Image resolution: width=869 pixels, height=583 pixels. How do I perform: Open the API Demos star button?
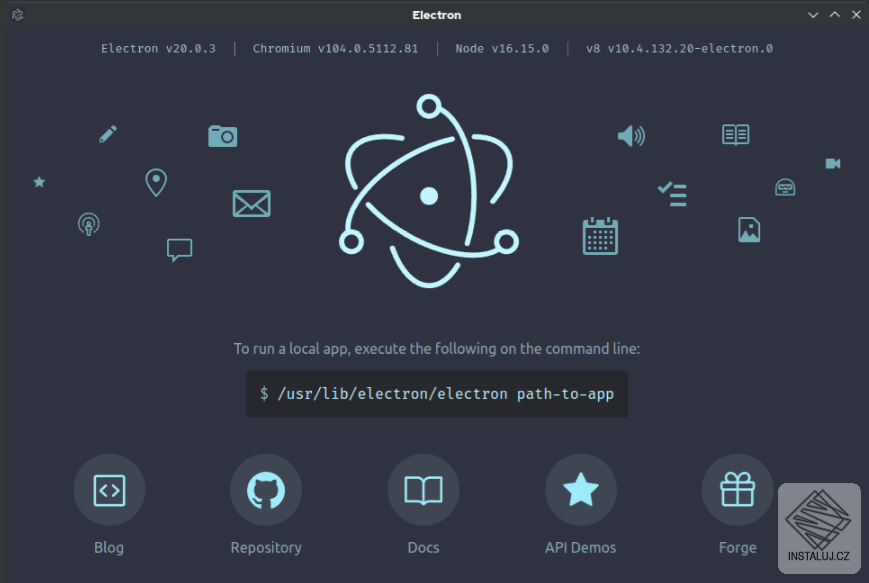pos(581,490)
